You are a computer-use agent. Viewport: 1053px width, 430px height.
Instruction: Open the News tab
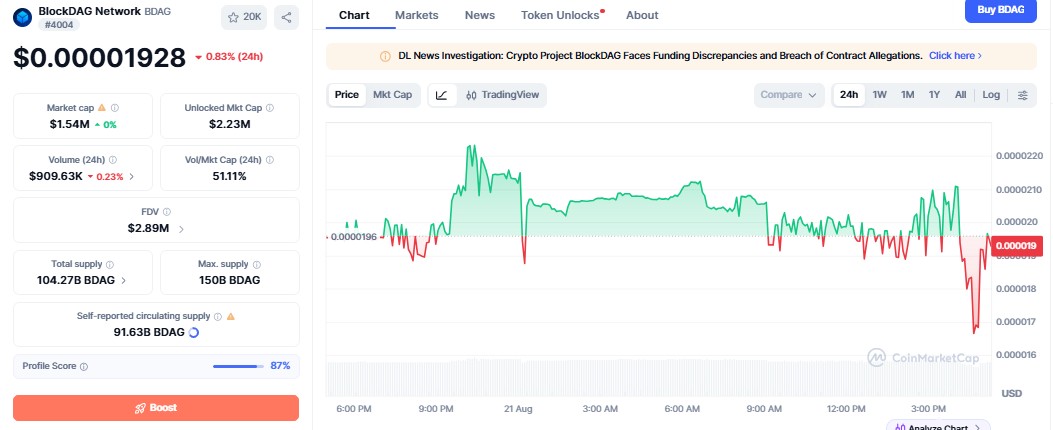[x=479, y=15]
